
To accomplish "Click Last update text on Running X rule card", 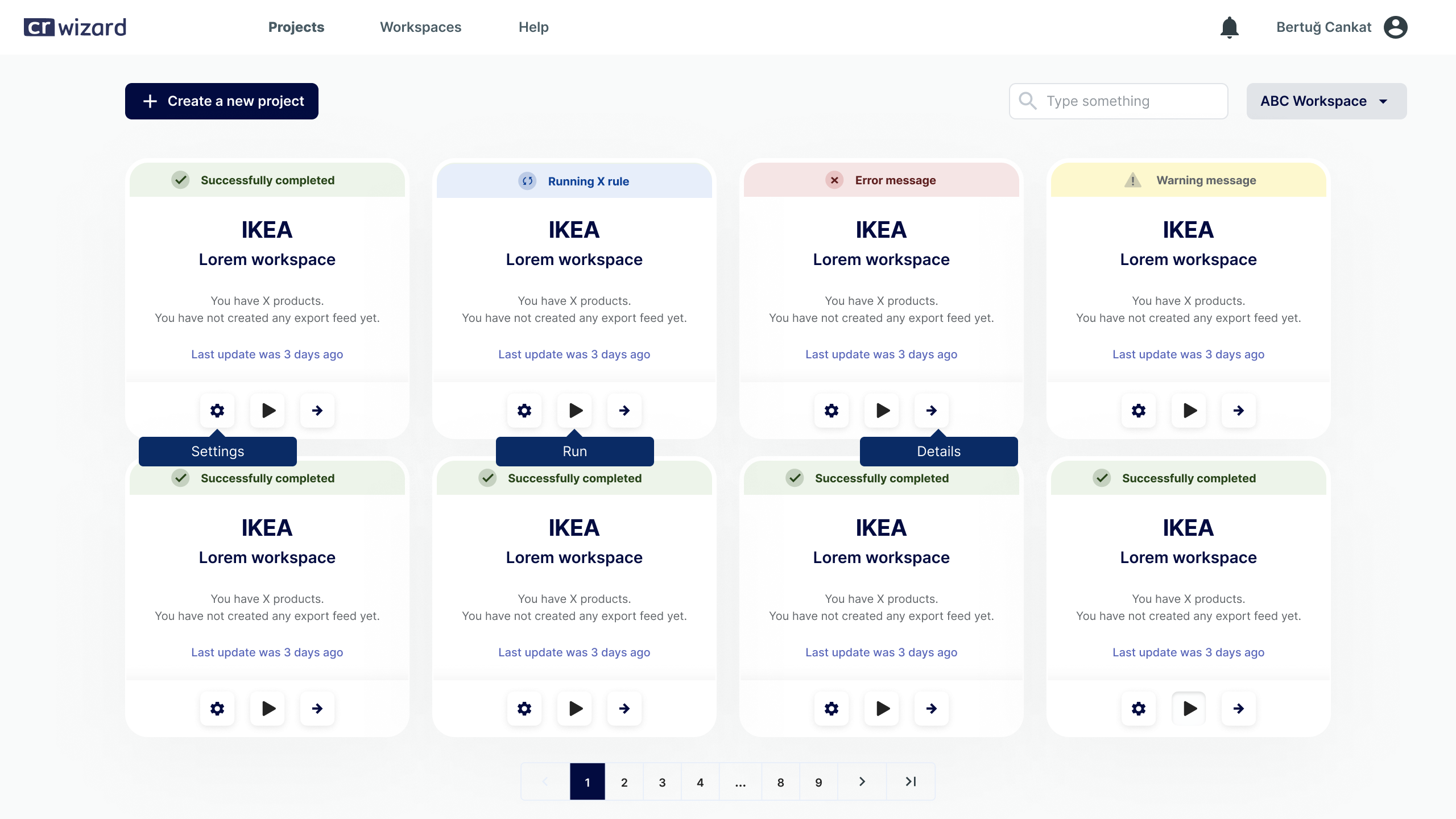I will 574,354.
